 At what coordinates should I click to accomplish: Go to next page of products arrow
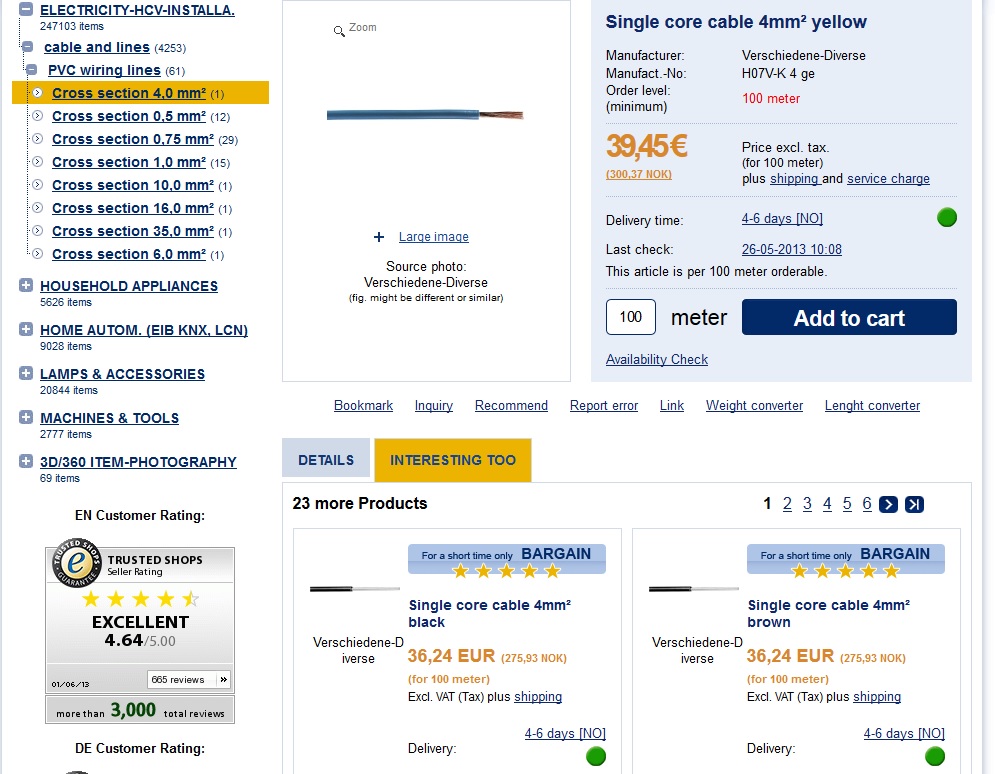click(888, 504)
